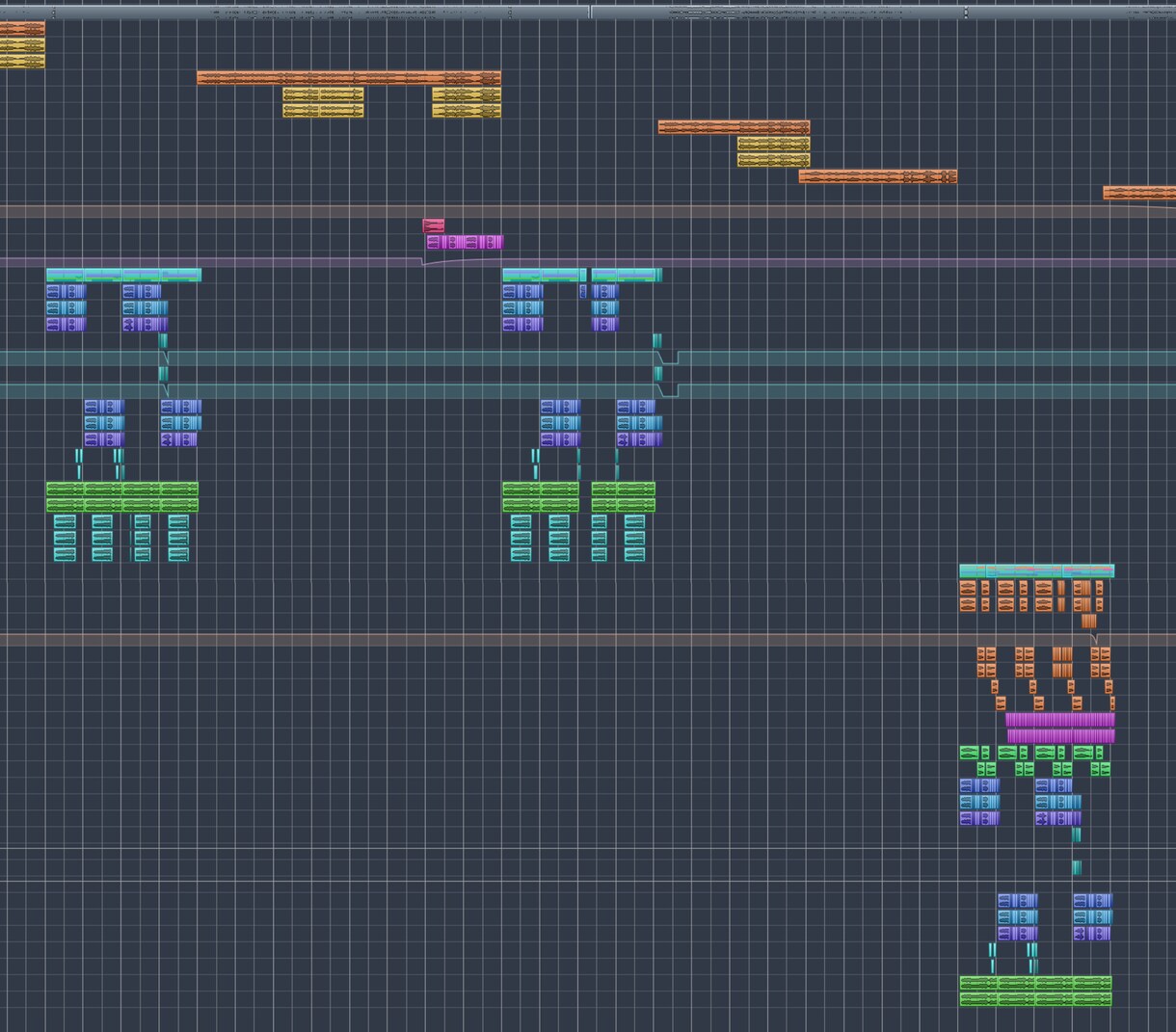The height and width of the screenshot is (1032, 1176).
Task: Select the magenta clip beneath the small pink clip
Action: click(x=465, y=242)
